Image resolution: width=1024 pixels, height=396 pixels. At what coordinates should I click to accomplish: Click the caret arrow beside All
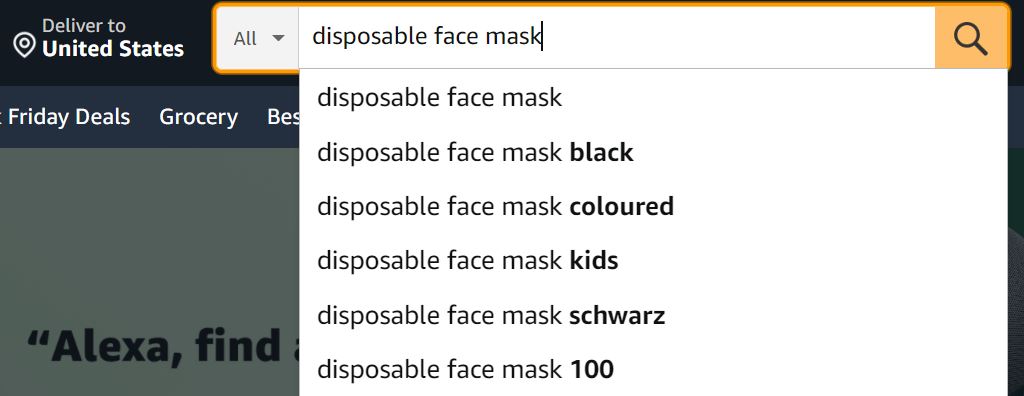point(278,38)
